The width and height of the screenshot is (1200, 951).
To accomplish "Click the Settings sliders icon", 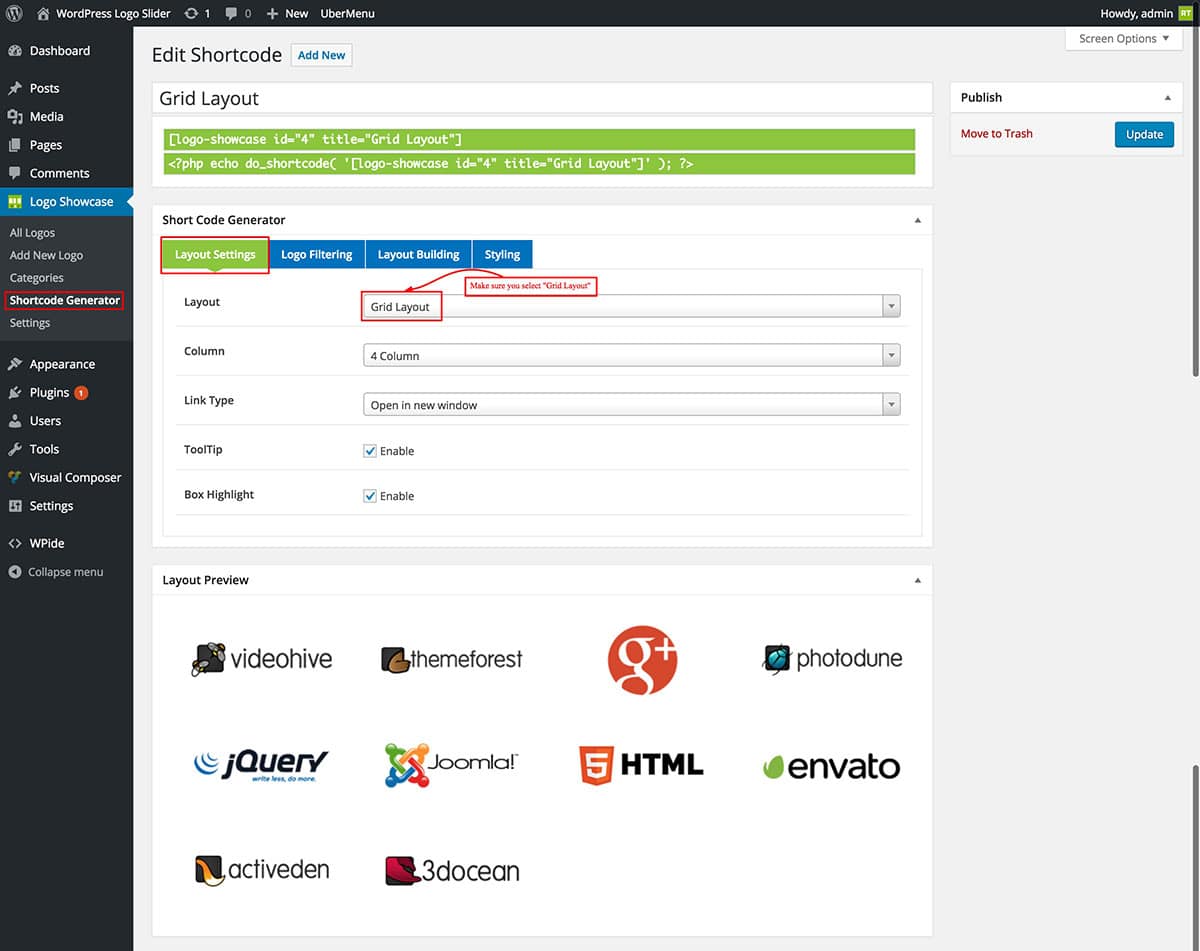I will coord(15,506).
